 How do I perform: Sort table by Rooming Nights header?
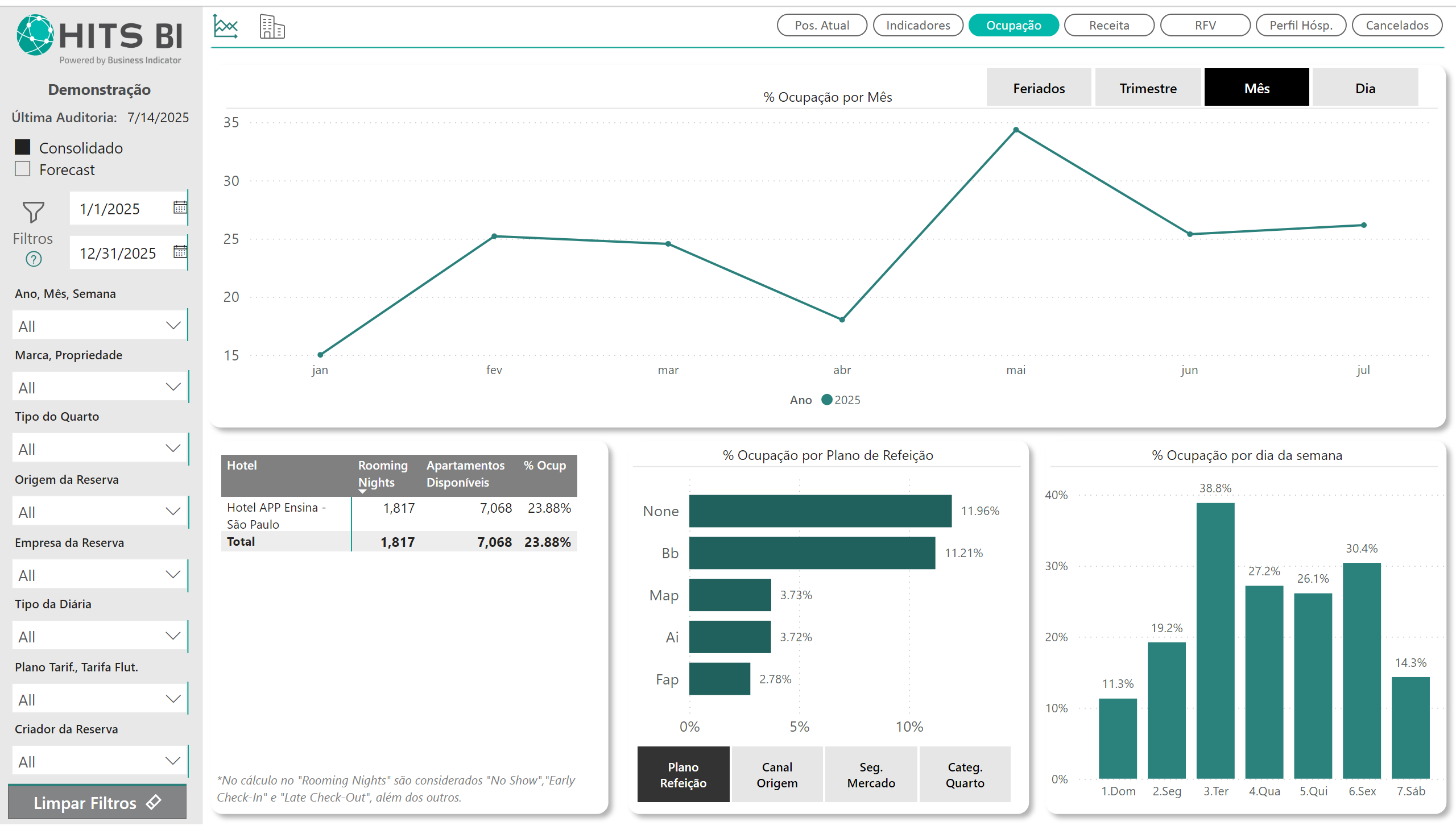382,474
